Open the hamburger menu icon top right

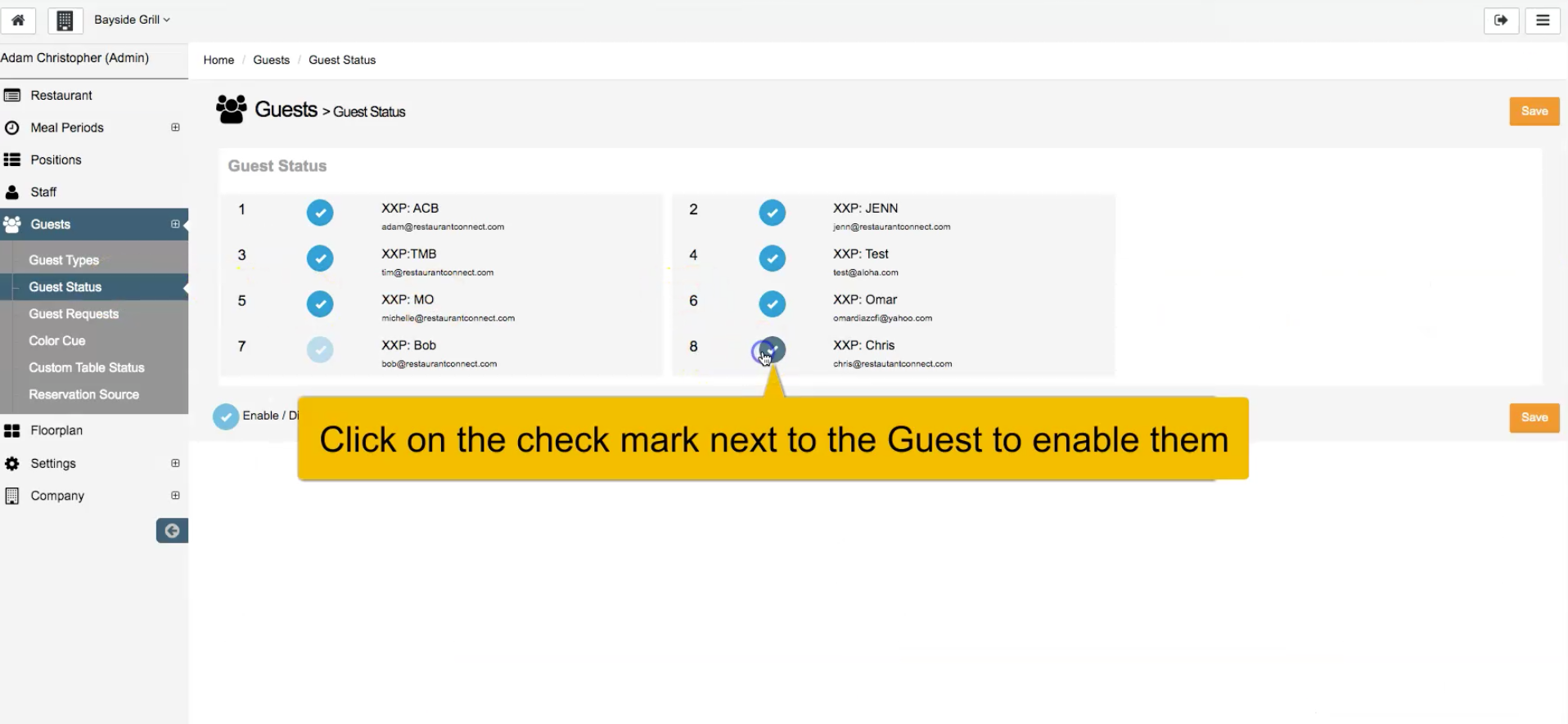tap(1543, 20)
